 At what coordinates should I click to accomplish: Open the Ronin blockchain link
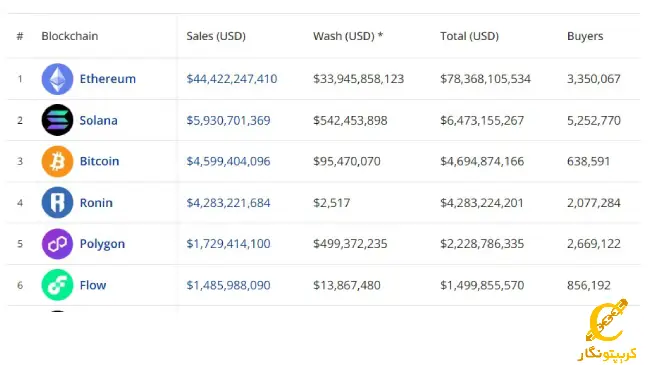pos(96,202)
